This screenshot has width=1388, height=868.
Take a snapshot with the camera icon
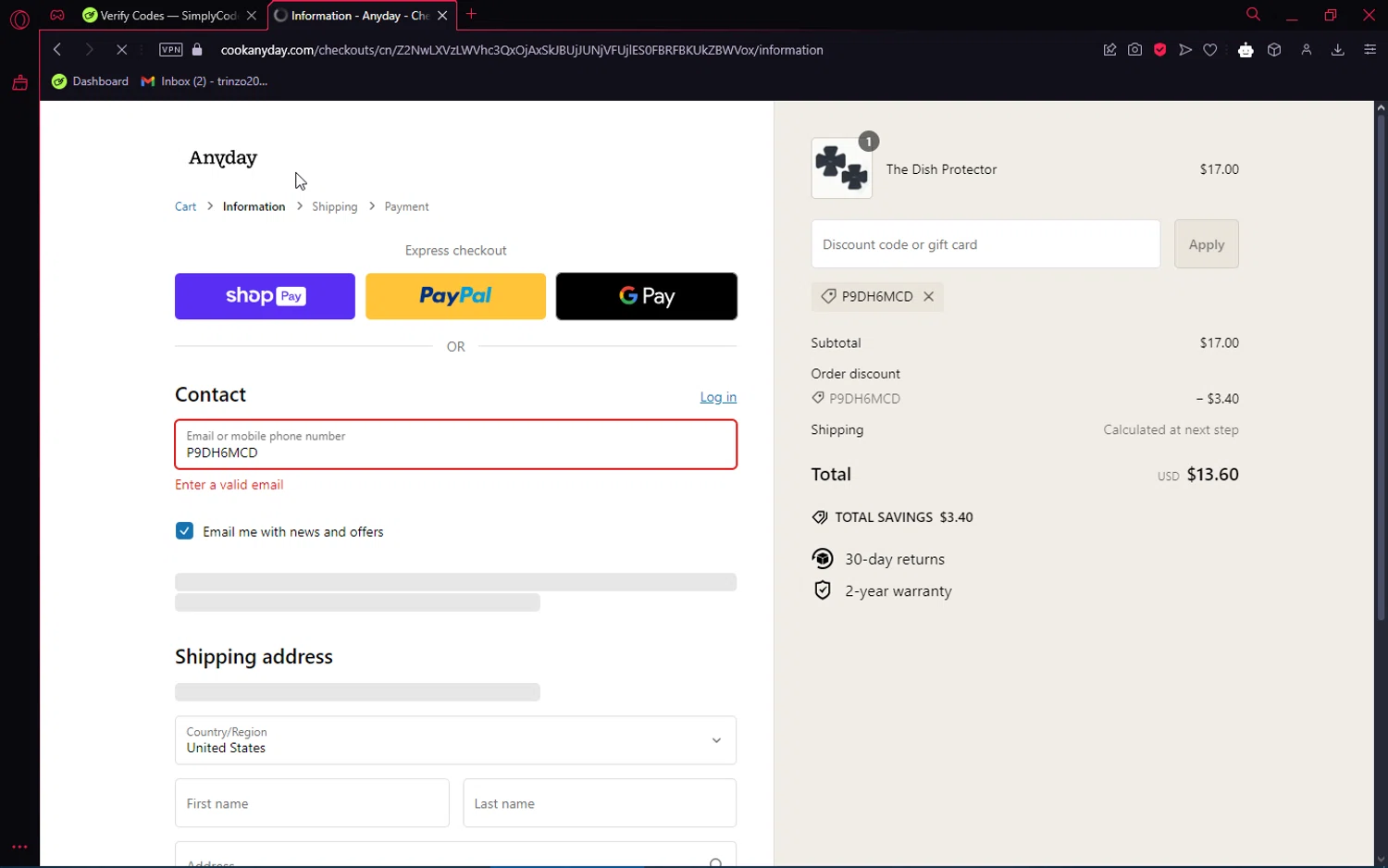[1134, 50]
